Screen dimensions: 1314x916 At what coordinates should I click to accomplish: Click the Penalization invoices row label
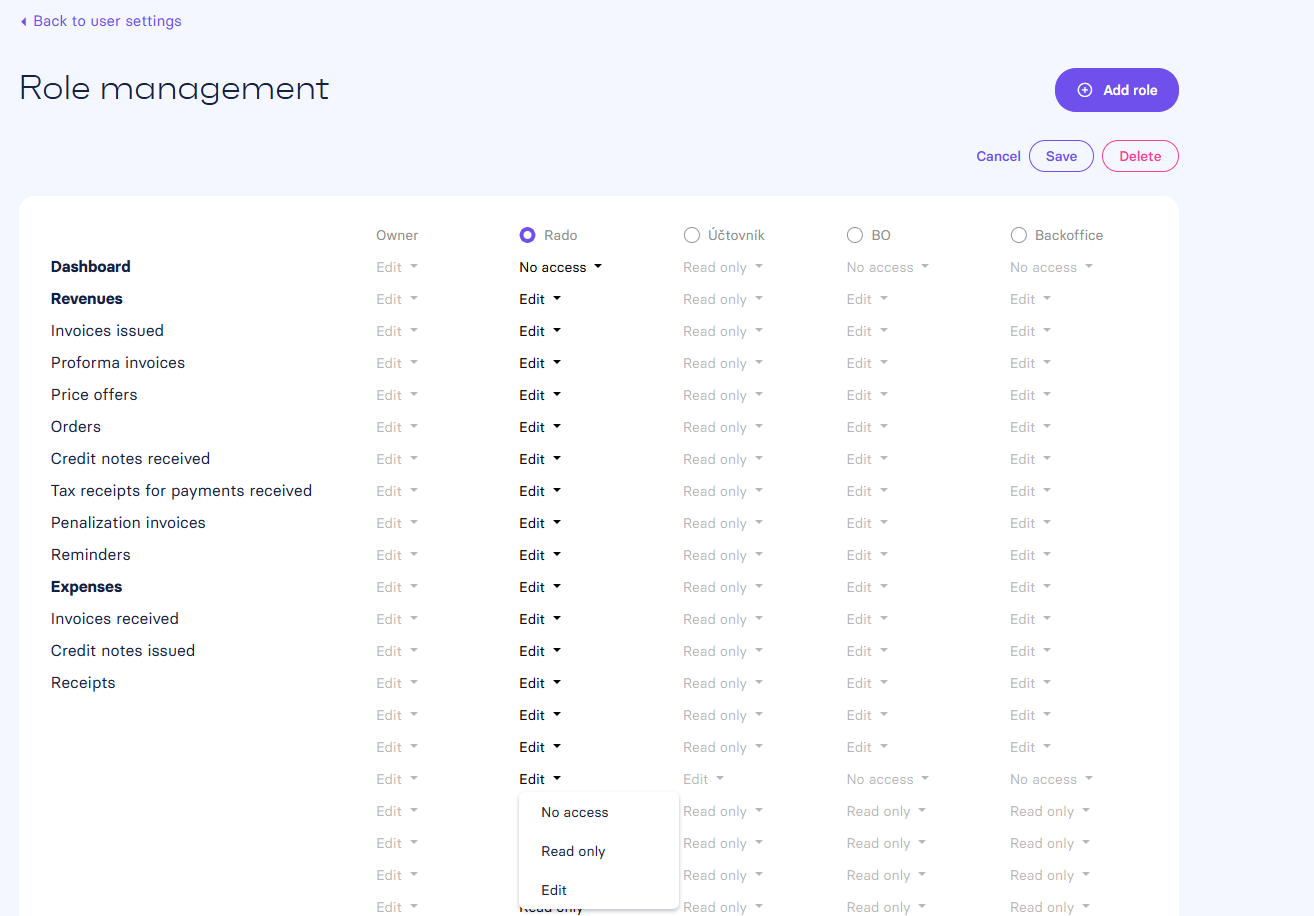(128, 523)
